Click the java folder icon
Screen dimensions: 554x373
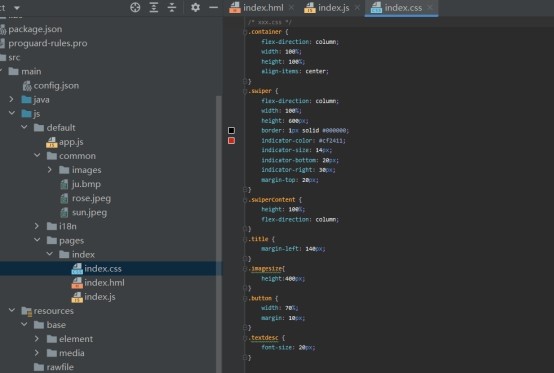coord(26,100)
